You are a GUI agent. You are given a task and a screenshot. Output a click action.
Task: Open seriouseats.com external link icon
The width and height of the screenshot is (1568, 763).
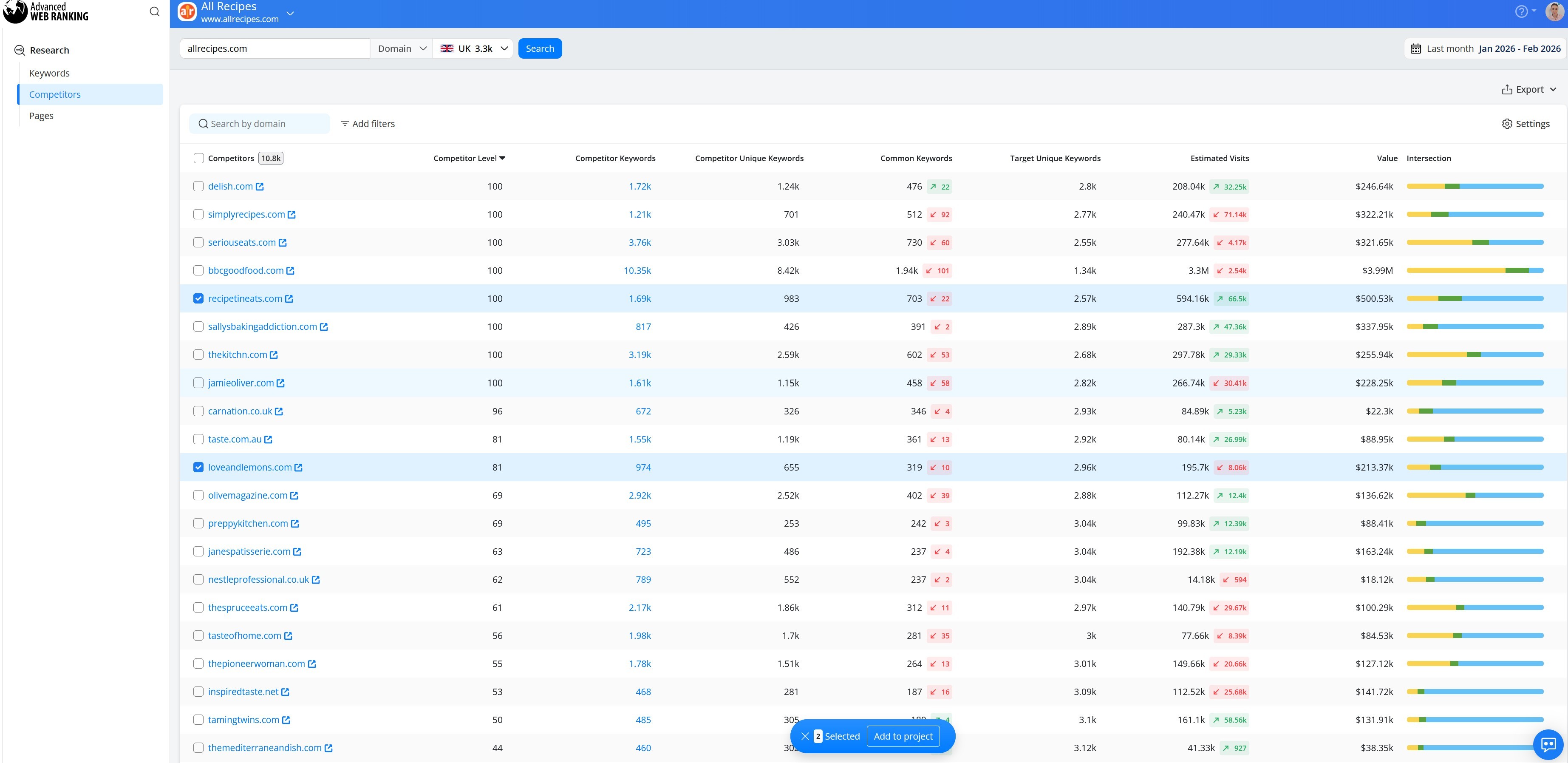(283, 243)
